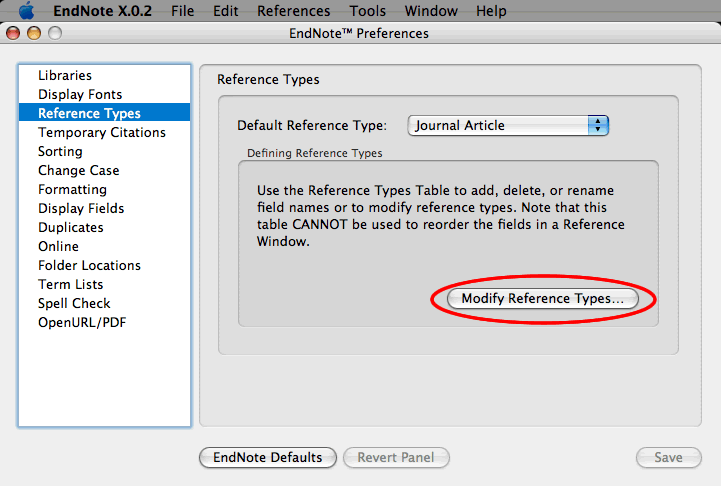Select Folder Locations preferences
This screenshot has height=486, width=721.
[x=104, y=265]
